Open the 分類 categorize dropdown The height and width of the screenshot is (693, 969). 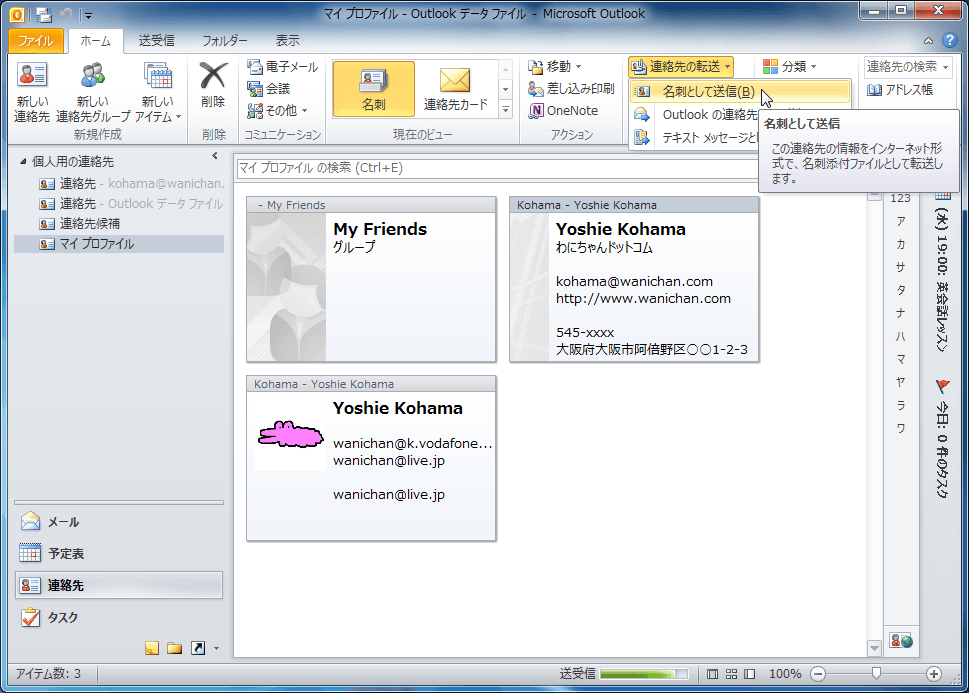789,66
